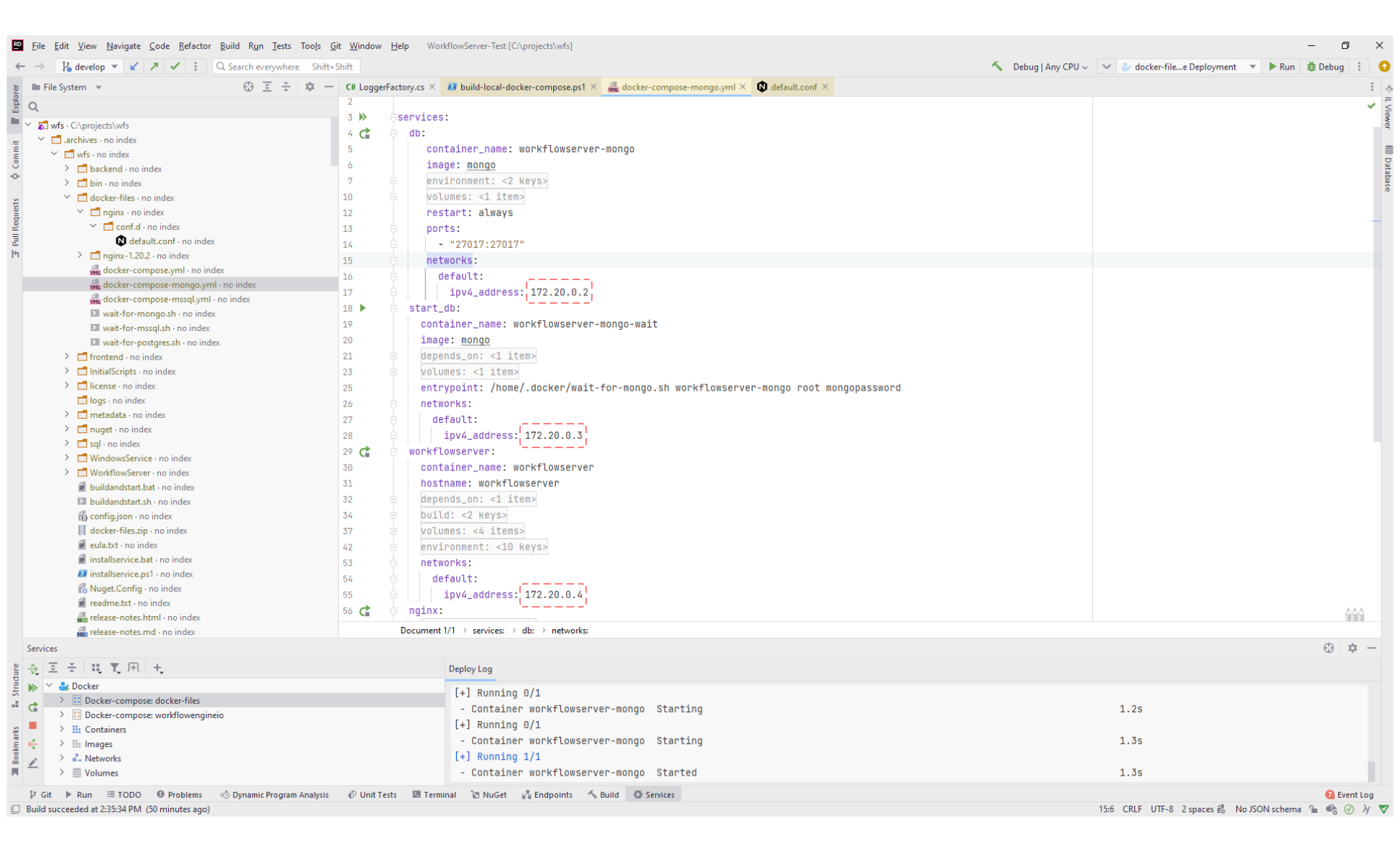Toggle the Pull Requests tool window

(x=15, y=228)
